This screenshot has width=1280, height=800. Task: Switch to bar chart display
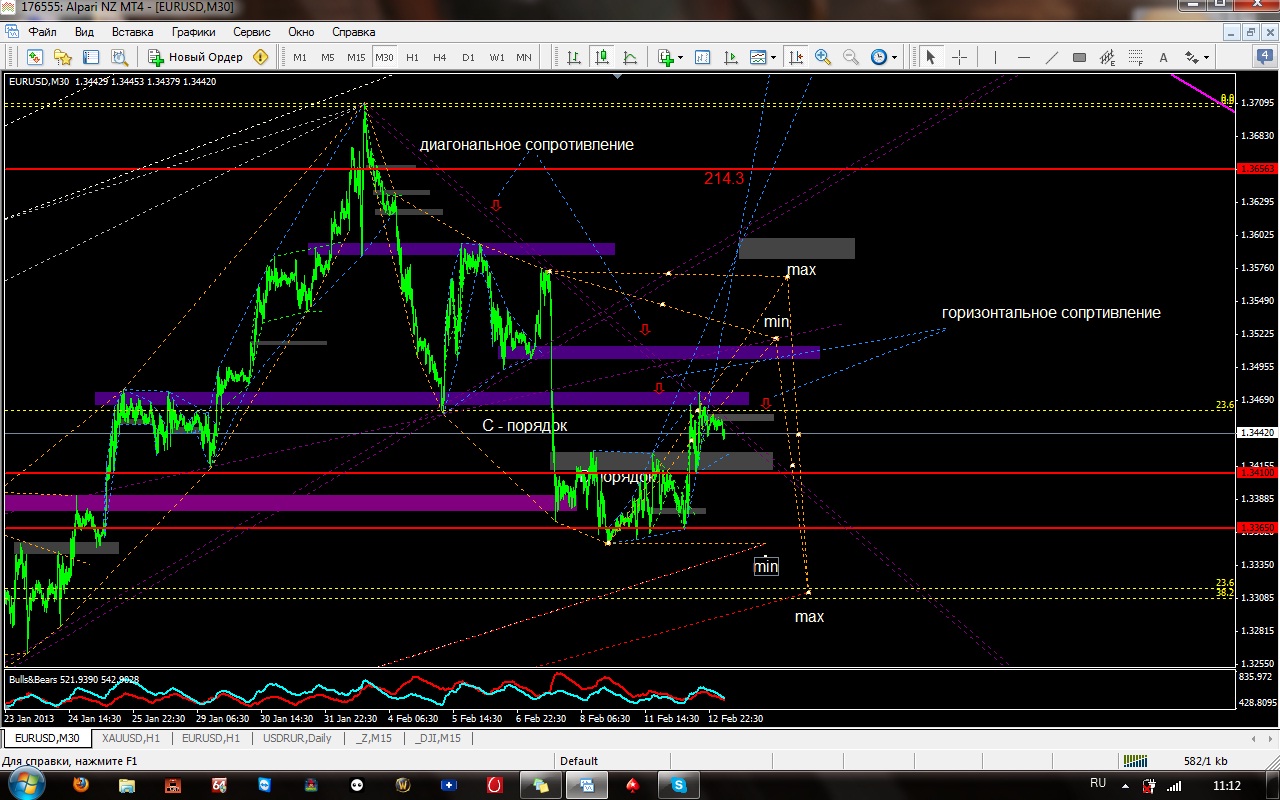pyautogui.click(x=574, y=57)
